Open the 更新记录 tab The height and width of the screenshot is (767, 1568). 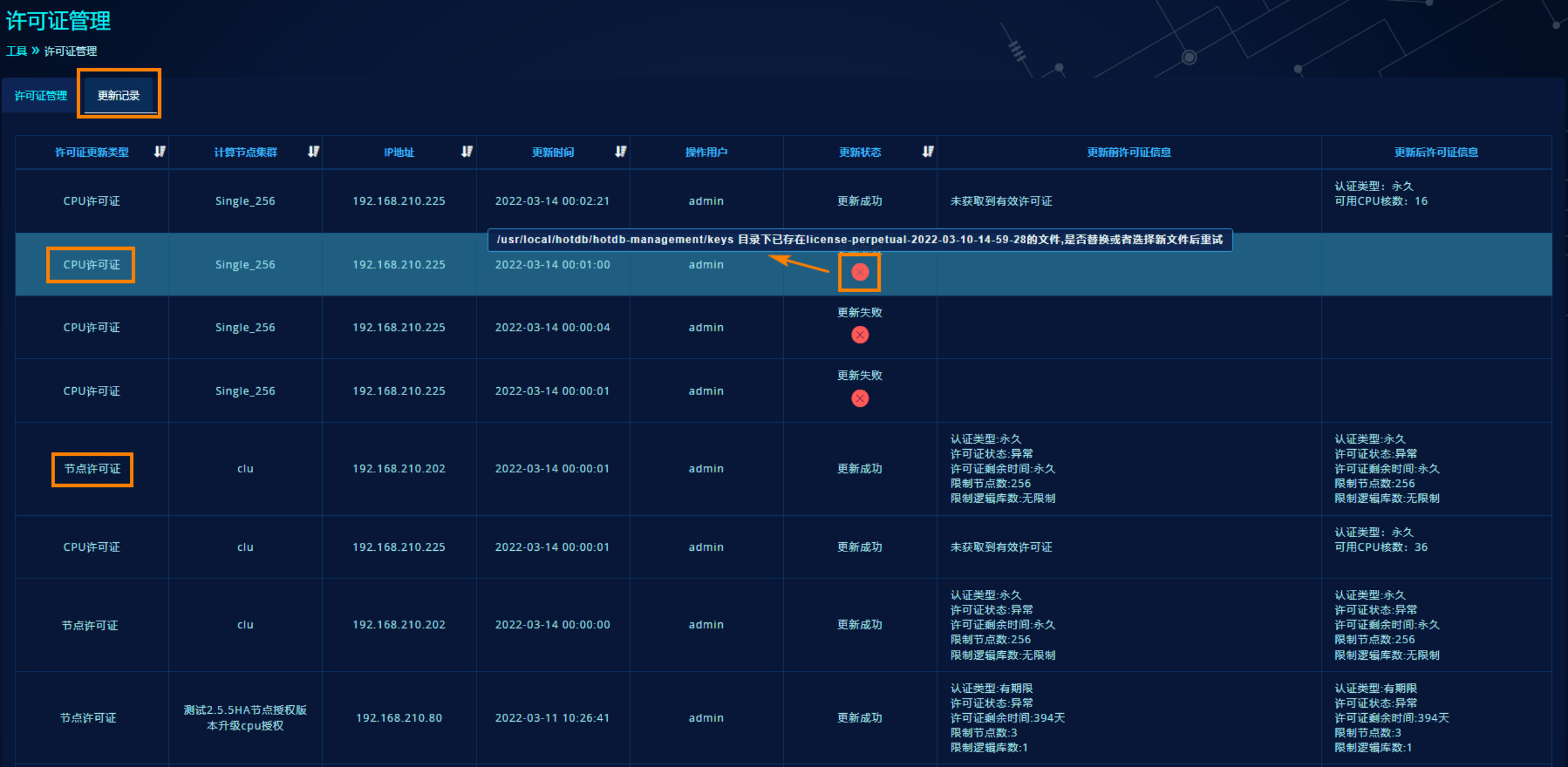118,96
